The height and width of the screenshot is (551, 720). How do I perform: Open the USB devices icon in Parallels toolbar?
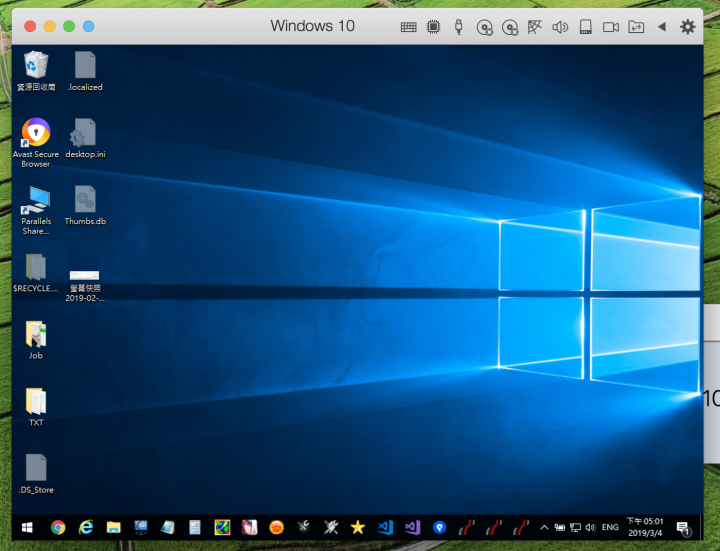(458, 27)
